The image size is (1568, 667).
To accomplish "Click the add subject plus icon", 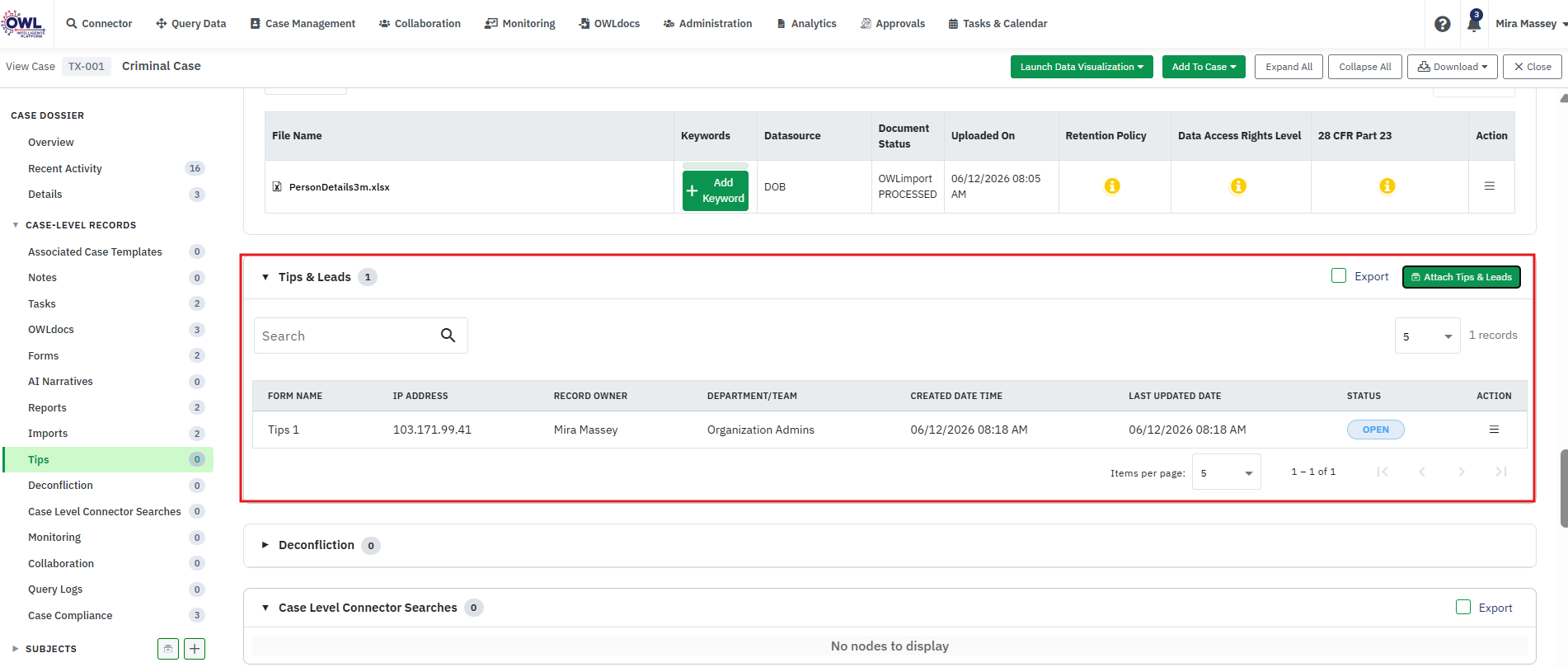I will point(195,649).
